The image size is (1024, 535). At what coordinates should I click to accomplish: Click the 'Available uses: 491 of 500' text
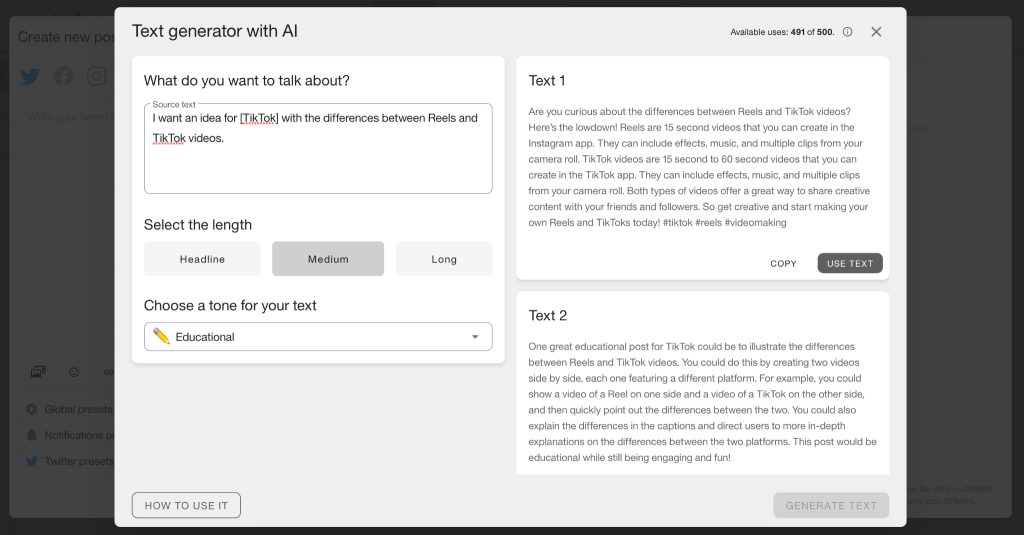click(782, 32)
